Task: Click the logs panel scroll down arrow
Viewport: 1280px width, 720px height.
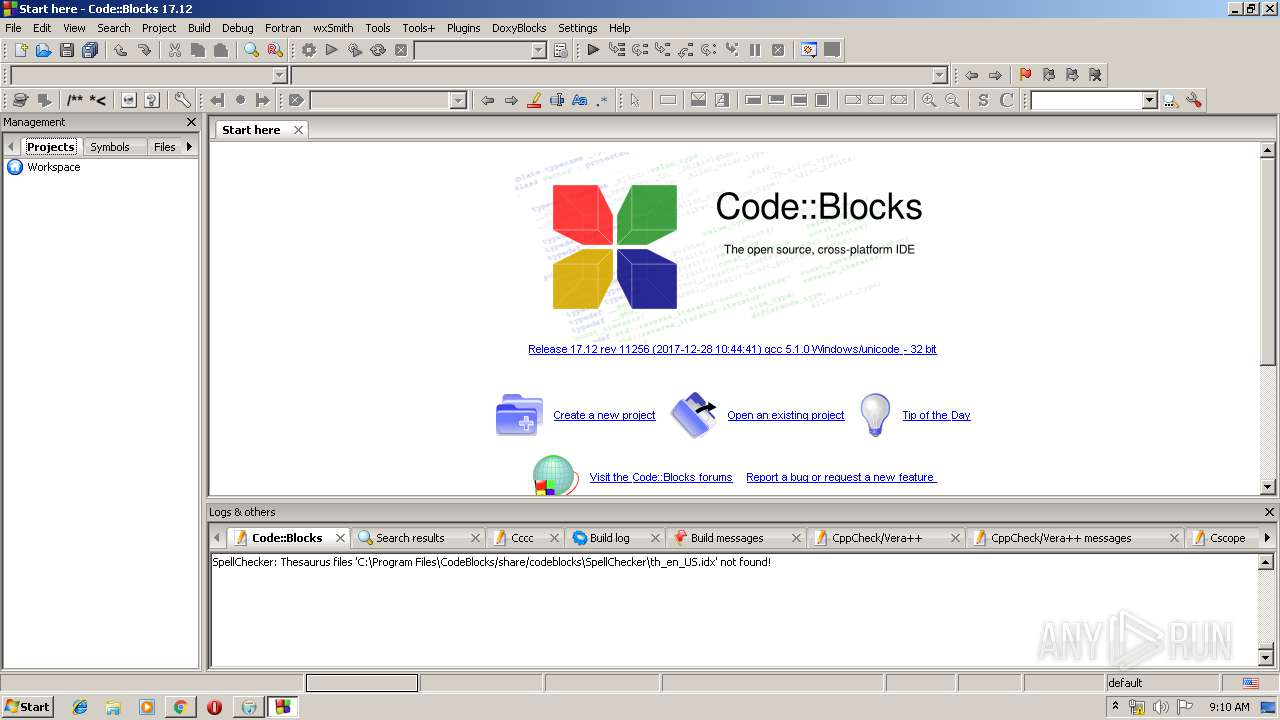Action: tap(1267, 659)
